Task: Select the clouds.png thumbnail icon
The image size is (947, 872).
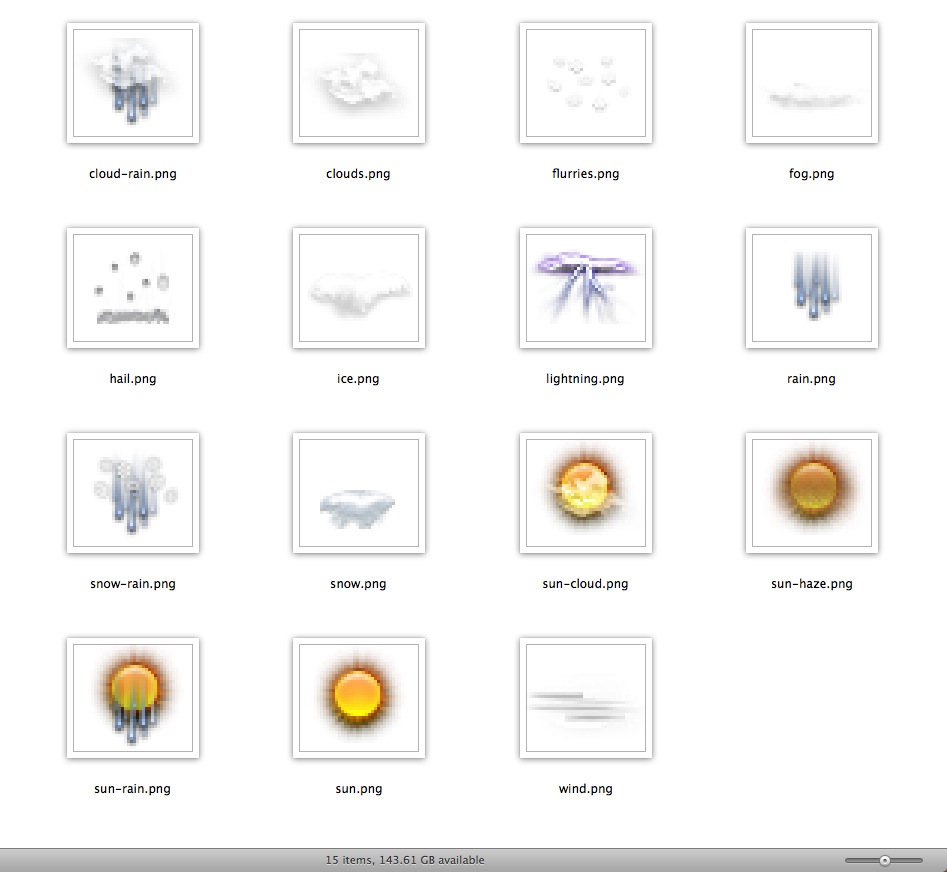Action: tap(359, 83)
